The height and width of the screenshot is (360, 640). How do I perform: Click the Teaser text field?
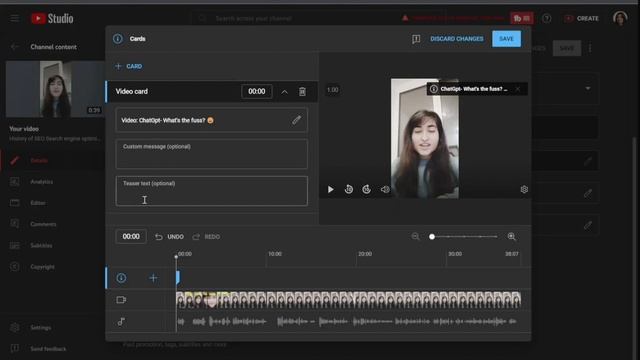[211, 191]
